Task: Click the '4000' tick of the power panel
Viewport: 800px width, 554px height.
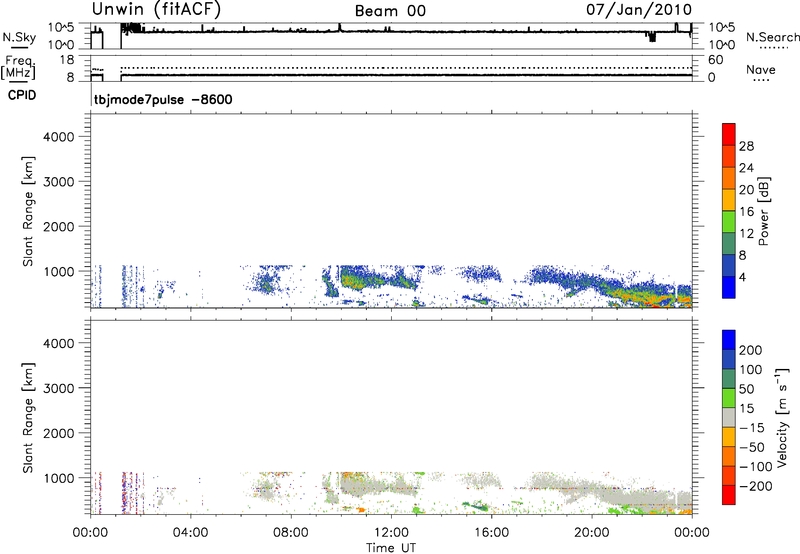Action: pos(58,137)
